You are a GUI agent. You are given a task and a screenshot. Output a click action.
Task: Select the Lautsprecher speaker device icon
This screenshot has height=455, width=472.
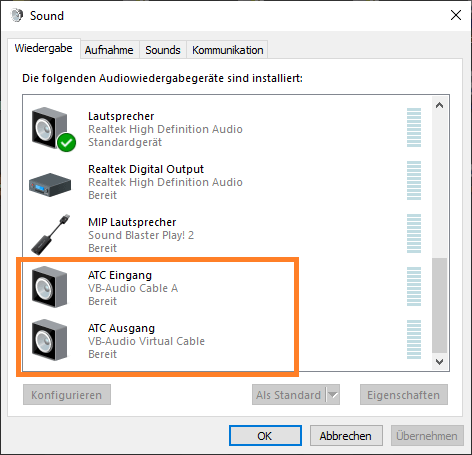point(50,128)
